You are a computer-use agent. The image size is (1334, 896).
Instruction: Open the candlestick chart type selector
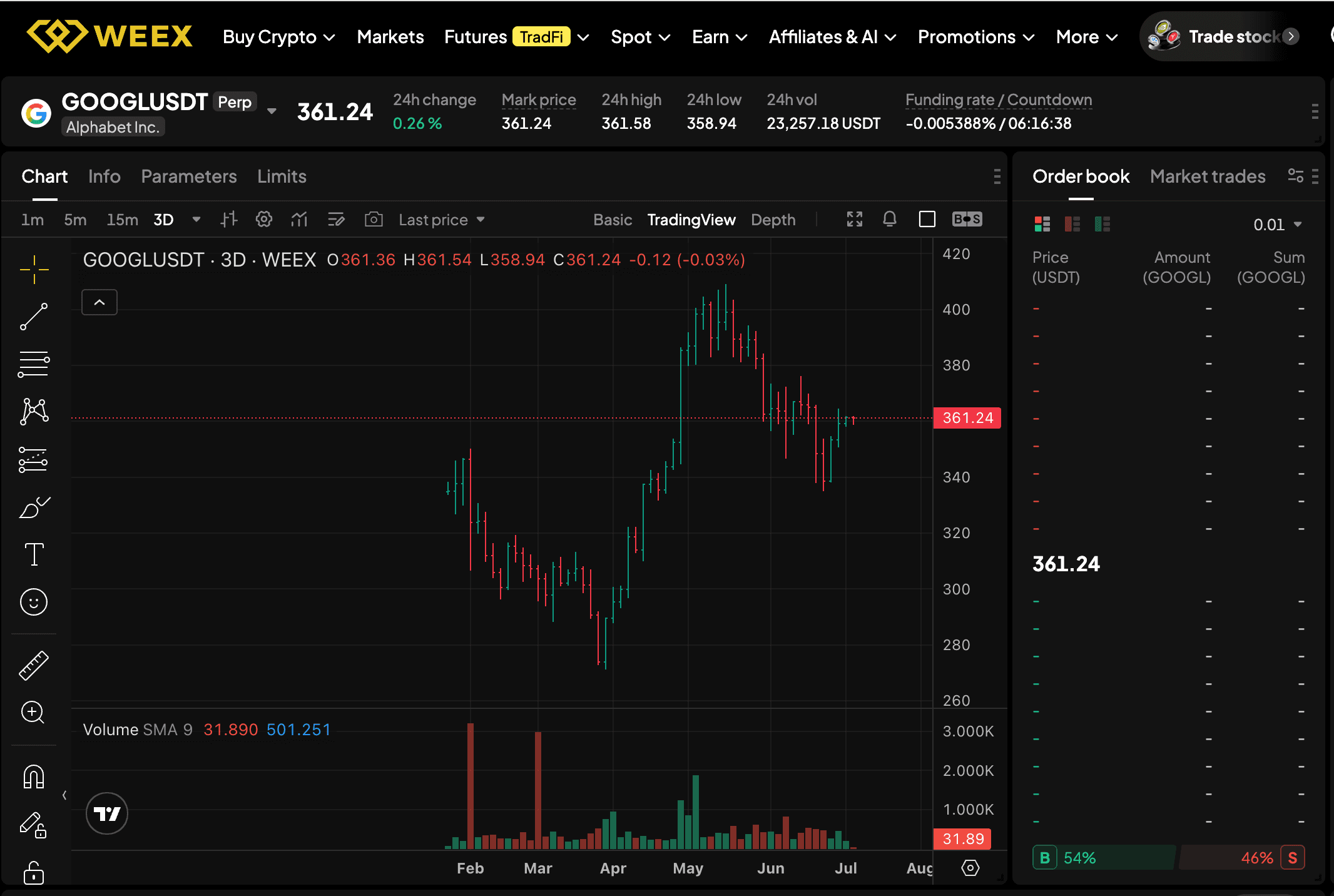229,220
